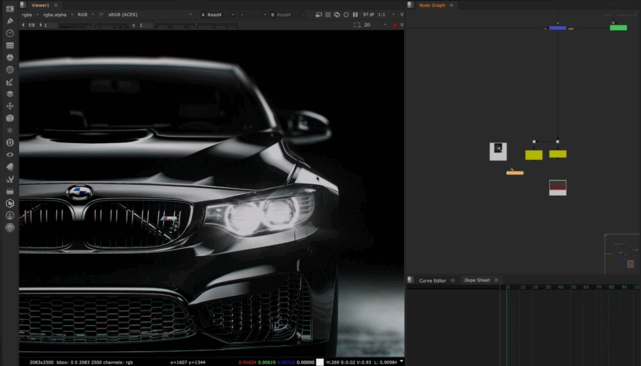This screenshot has width=641, height=366.
Task: Click the gain value input field
Action: pos(51,25)
